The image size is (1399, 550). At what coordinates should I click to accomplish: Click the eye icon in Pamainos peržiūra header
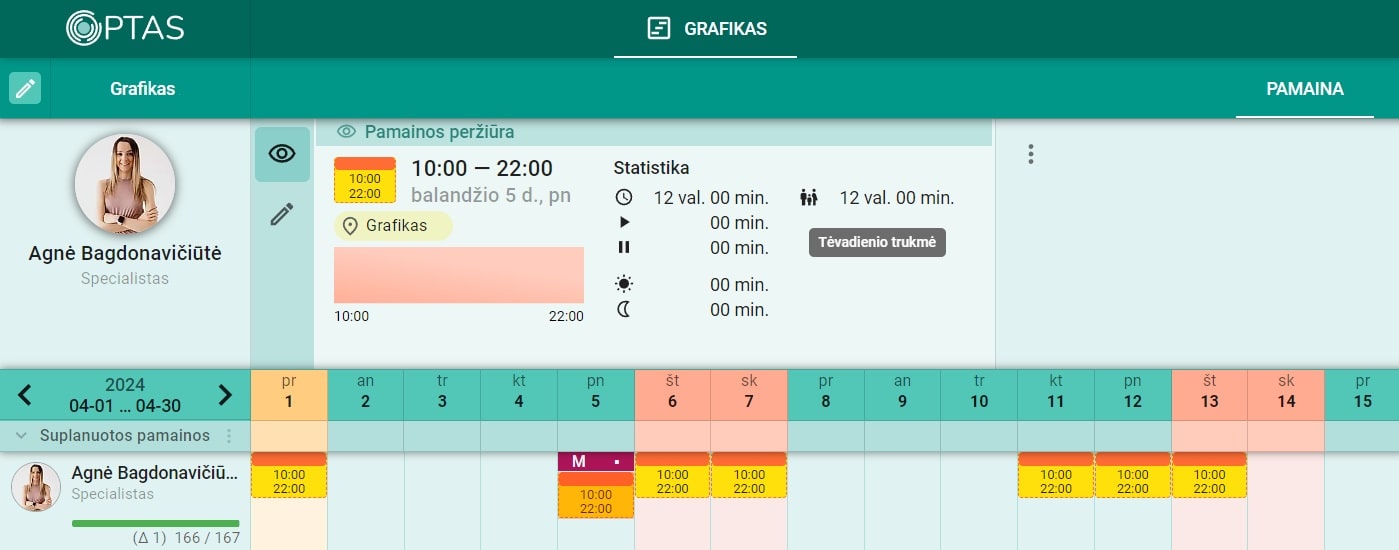[x=347, y=131]
